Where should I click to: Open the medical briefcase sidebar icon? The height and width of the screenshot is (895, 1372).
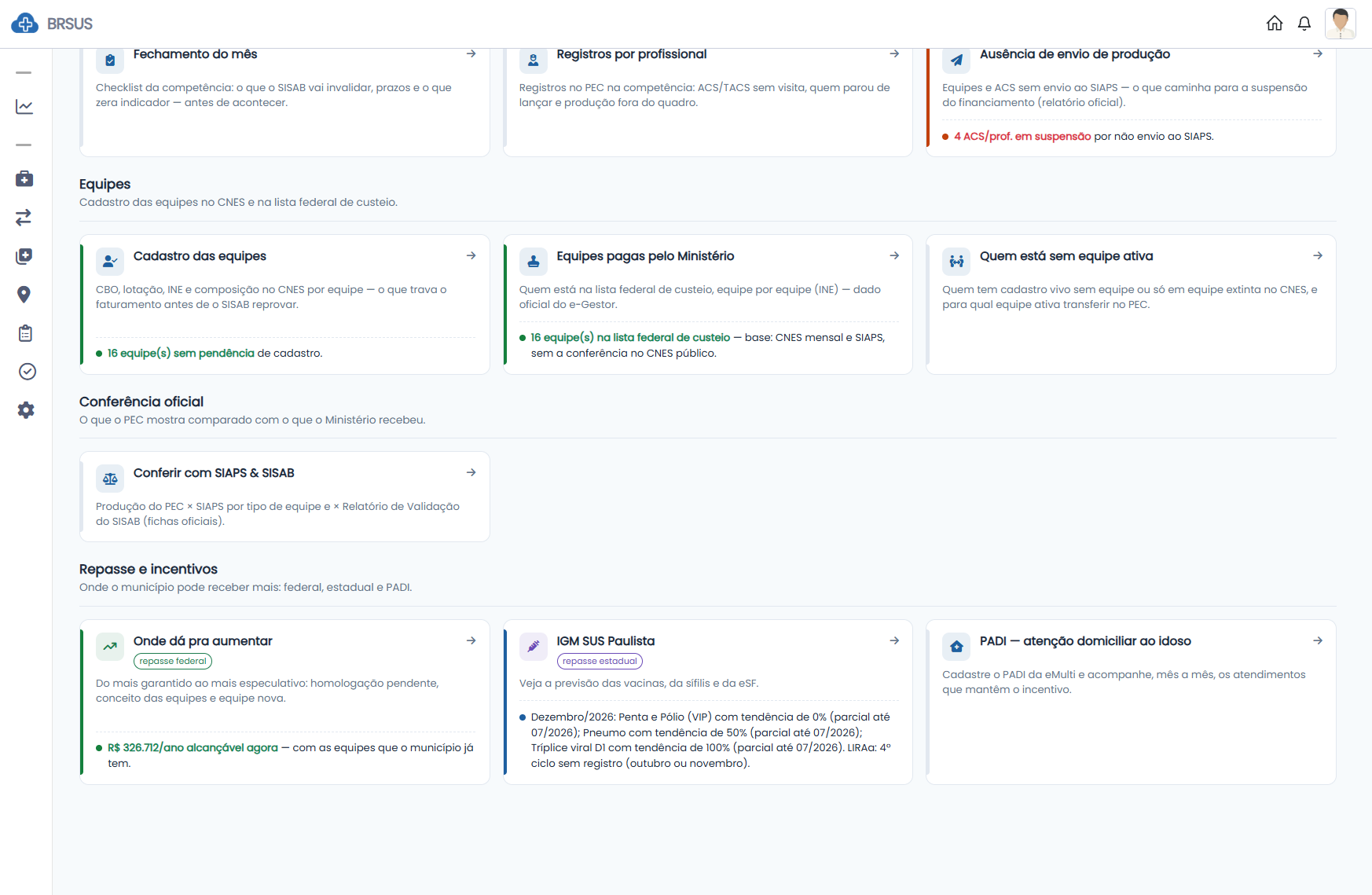point(24,179)
